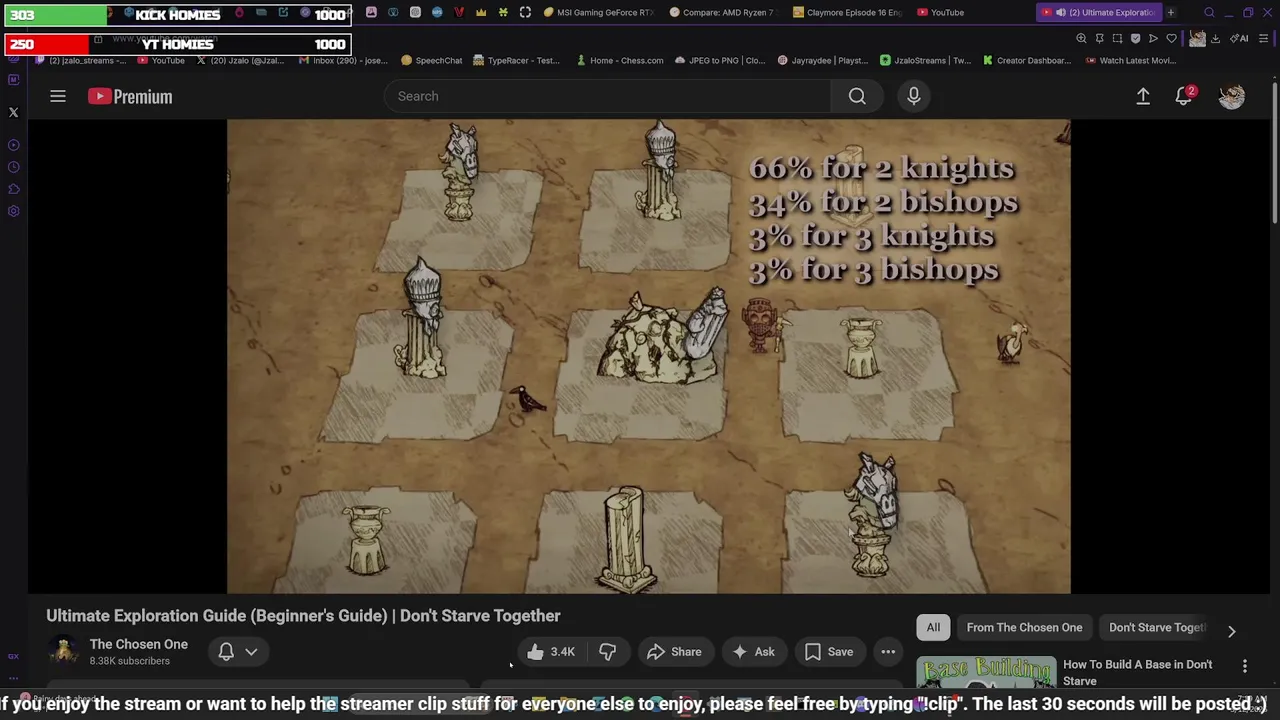Open a new browser tab with plus
Screen dimensions: 1280x720
[x=1171, y=12]
